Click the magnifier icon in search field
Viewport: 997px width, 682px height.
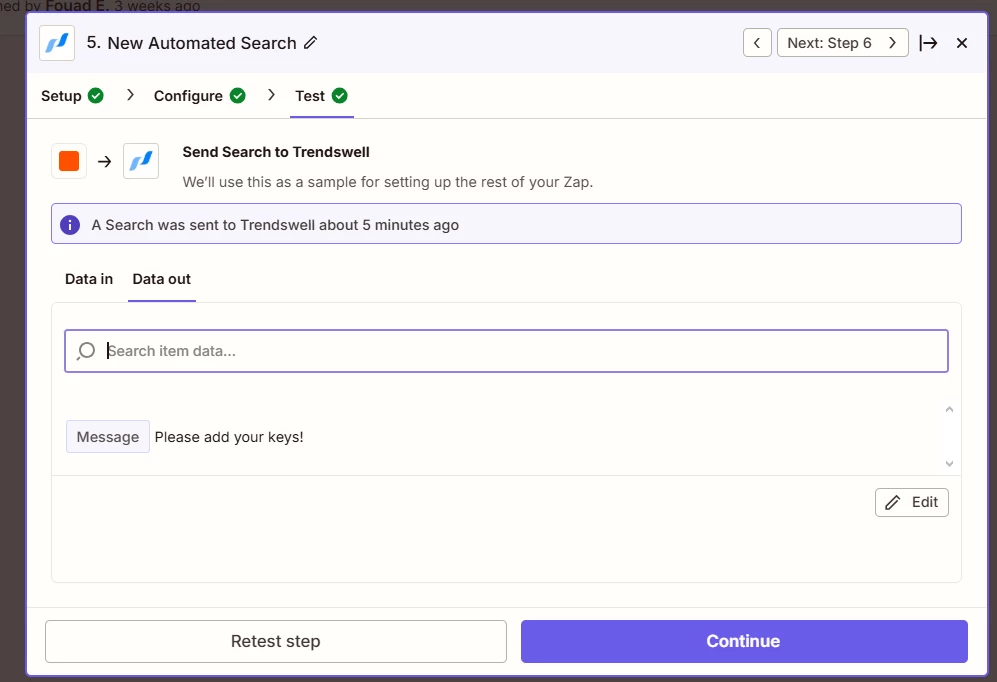coord(86,351)
